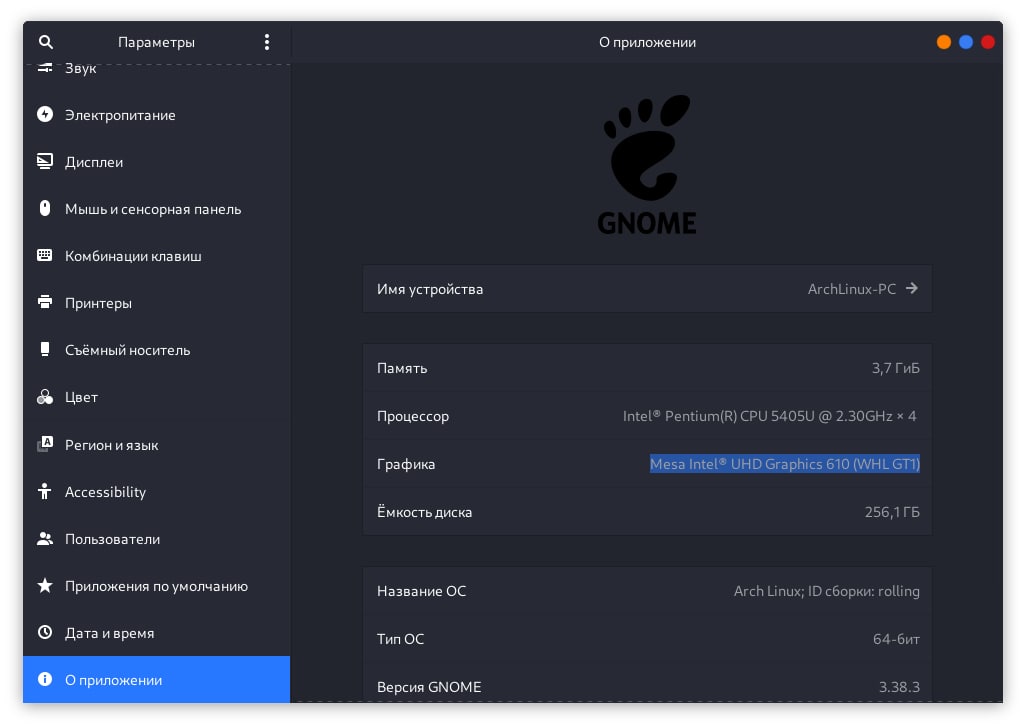Click the Accessibility person icon
Screen dimensions: 1026x728
coord(44,491)
